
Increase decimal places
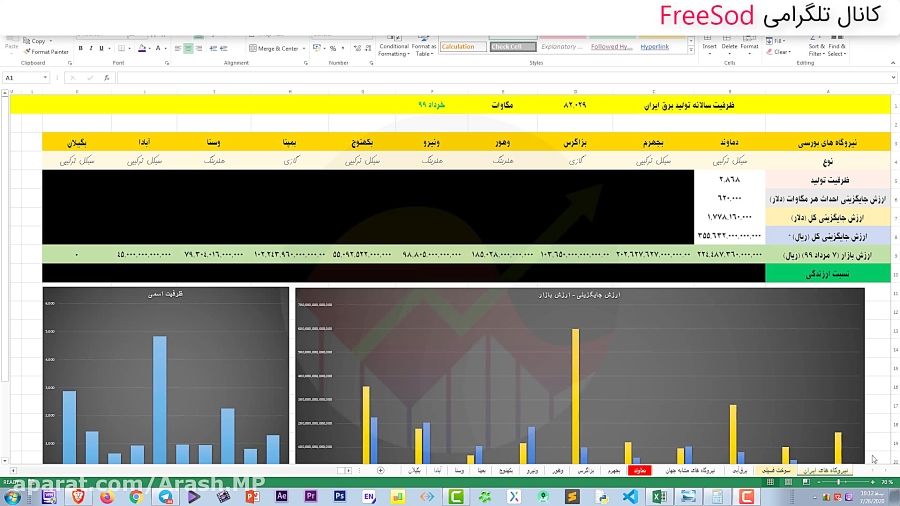click(357, 49)
